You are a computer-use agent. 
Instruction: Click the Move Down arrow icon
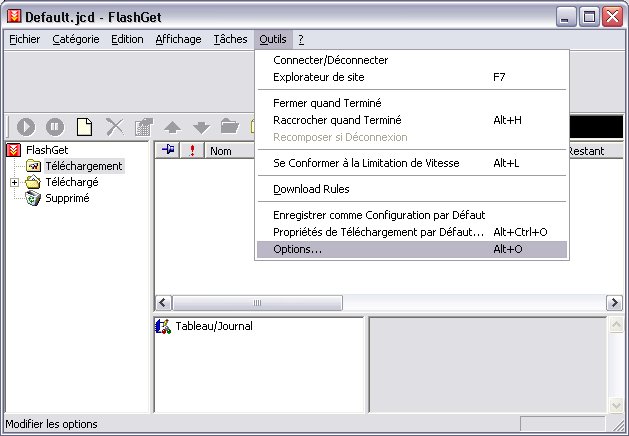pos(201,128)
